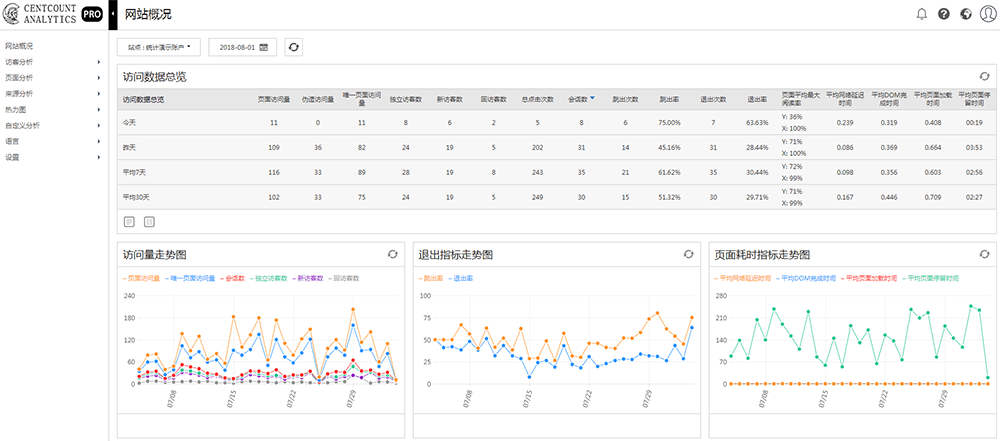
Task: Toggle 平均网络延迟时间 legend series
Action: coord(744,278)
